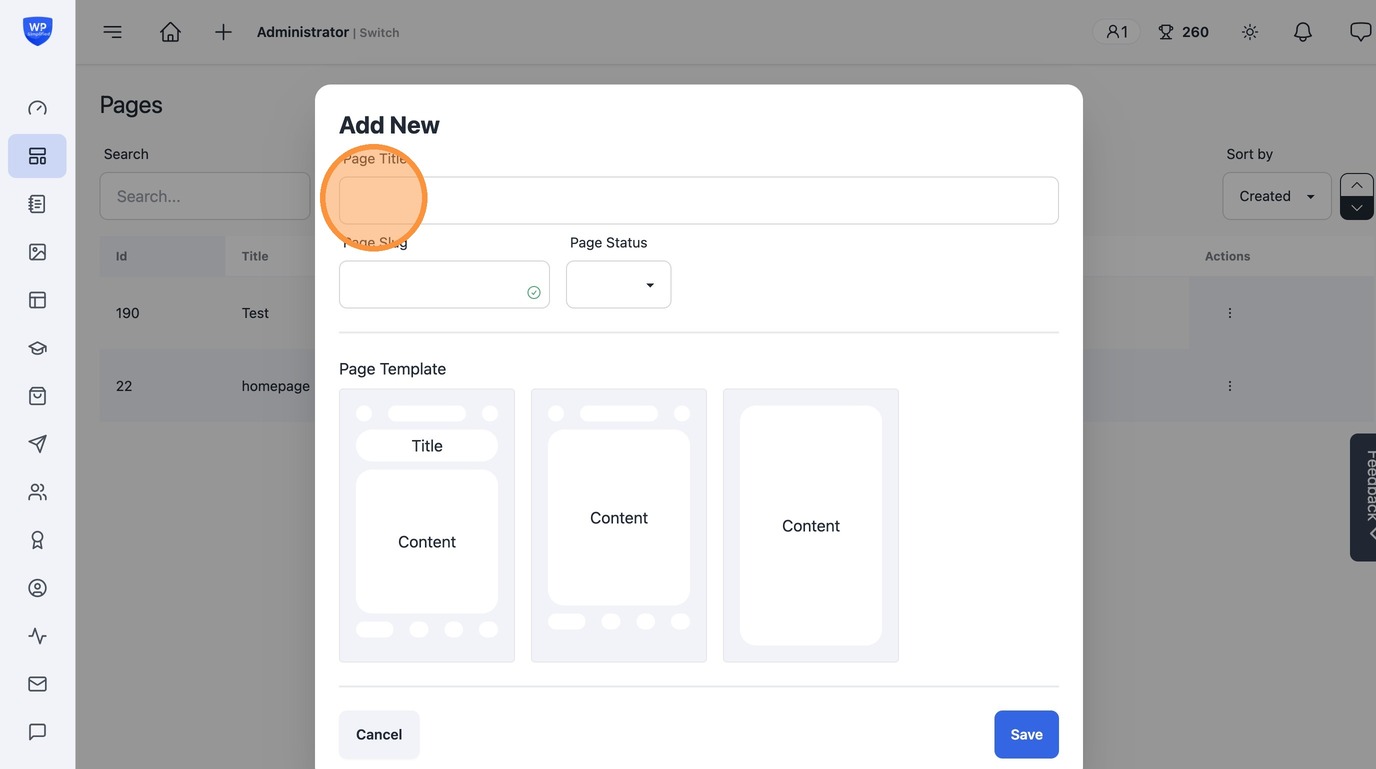1376x769 pixels.
Task: Click the plus add icon in top bar
Action: [x=223, y=32]
